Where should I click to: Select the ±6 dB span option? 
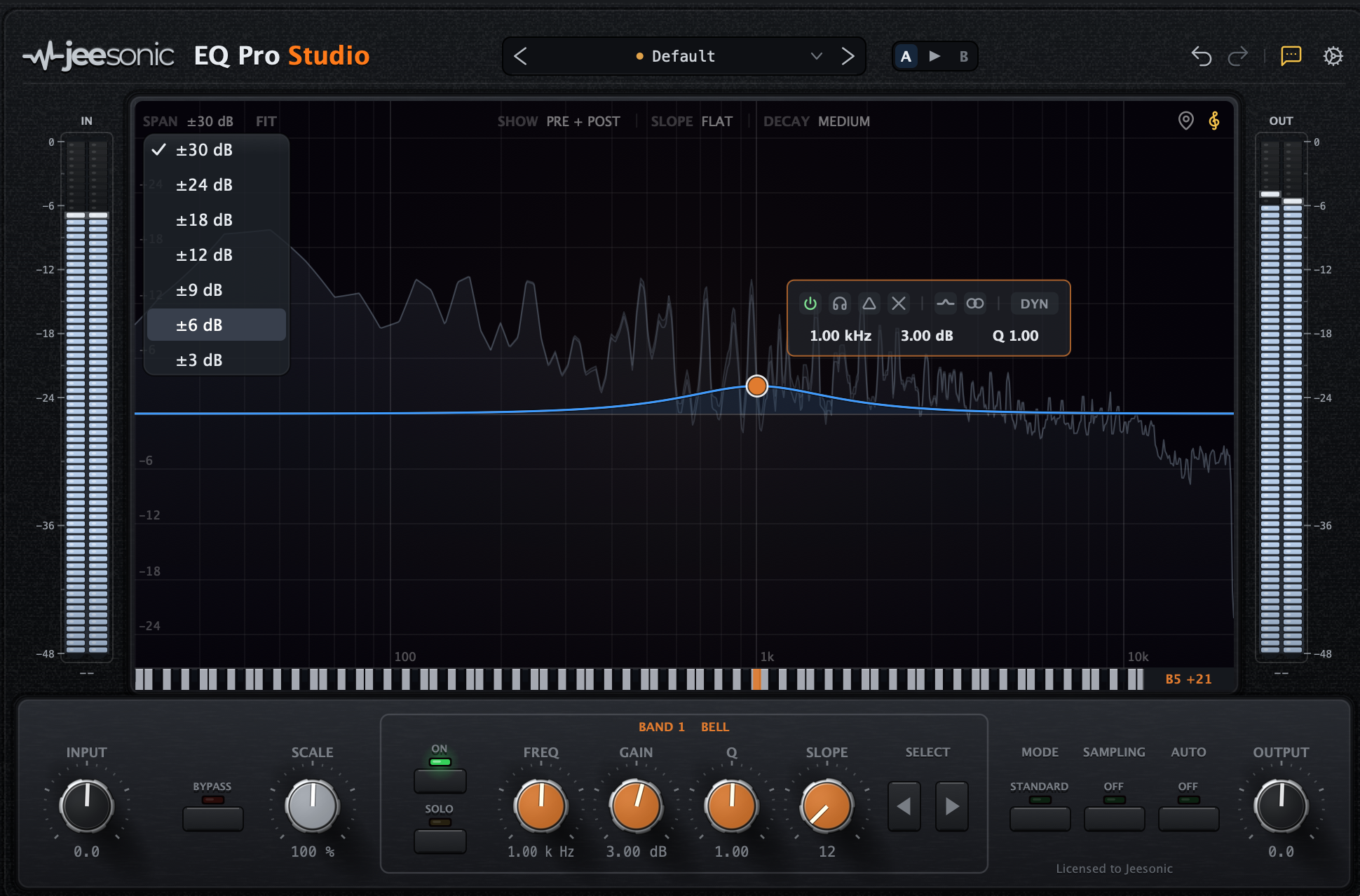point(217,325)
